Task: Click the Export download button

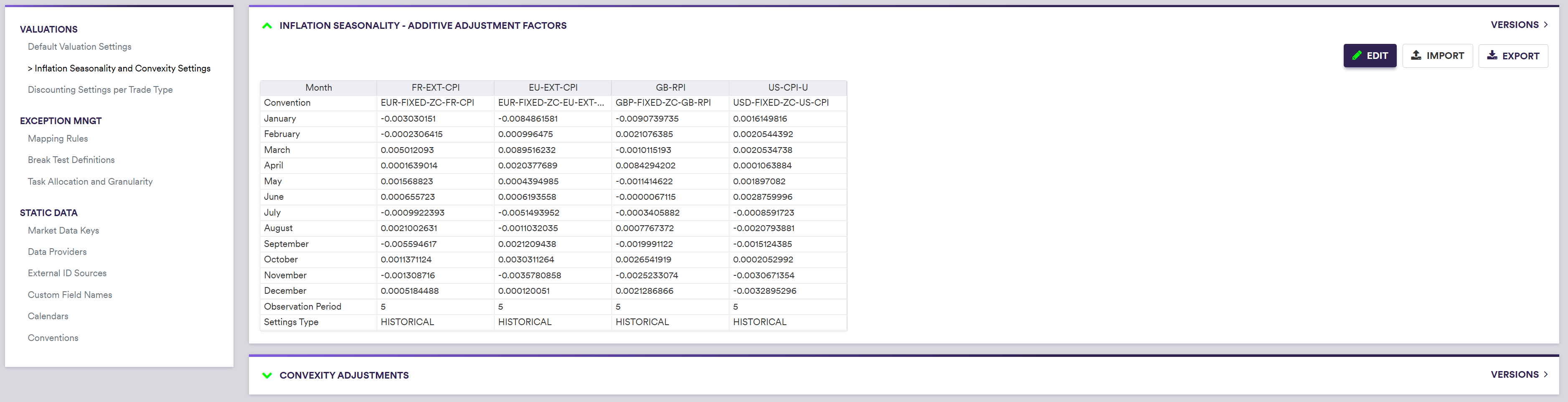Action: coord(1512,56)
